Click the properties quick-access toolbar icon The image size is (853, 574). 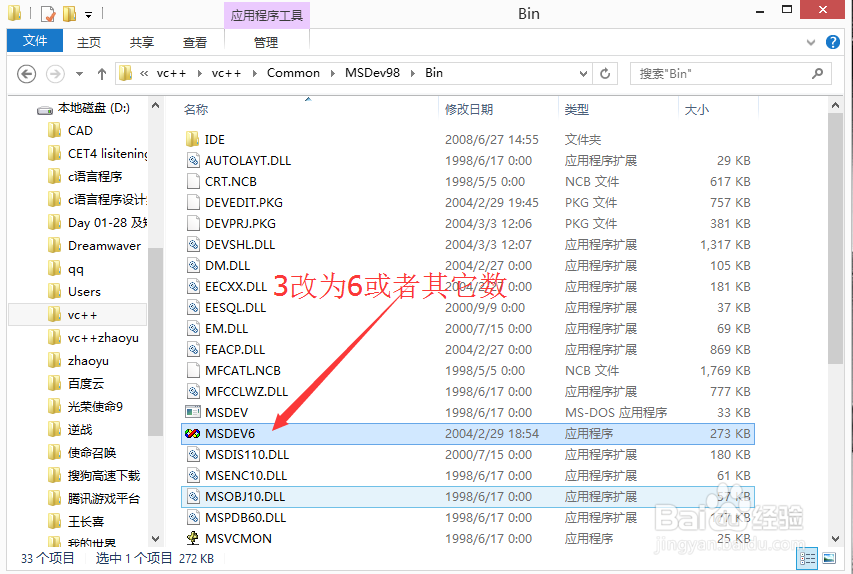pyautogui.click(x=48, y=14)
